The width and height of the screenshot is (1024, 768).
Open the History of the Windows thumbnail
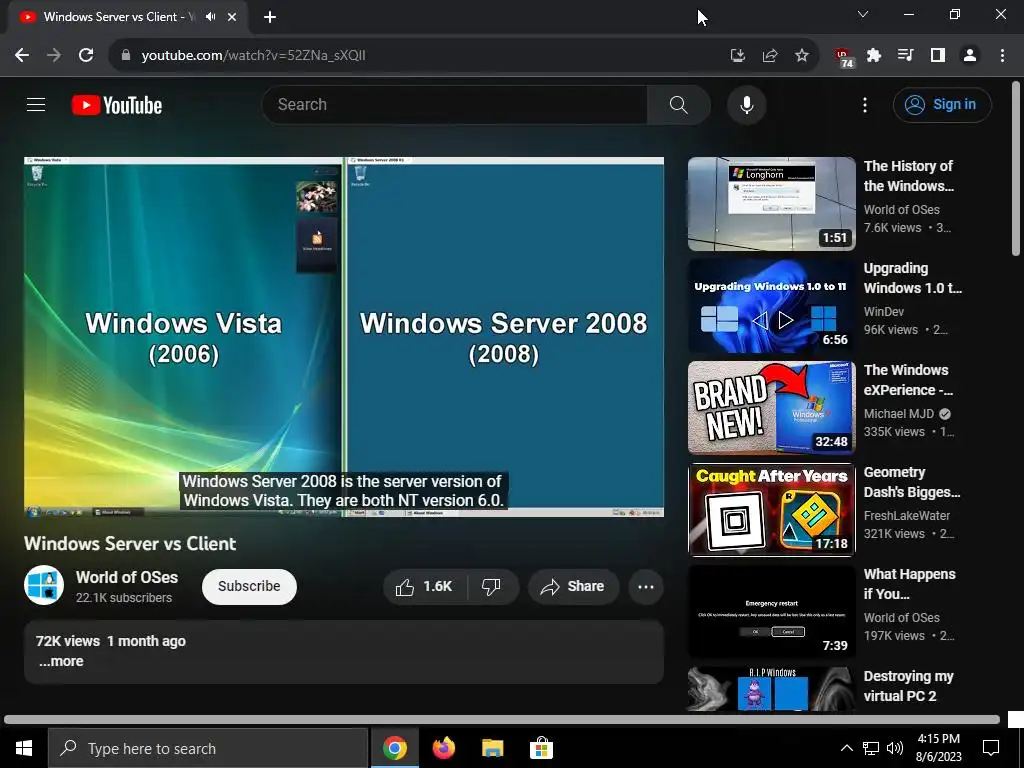[x=771, y=204]
